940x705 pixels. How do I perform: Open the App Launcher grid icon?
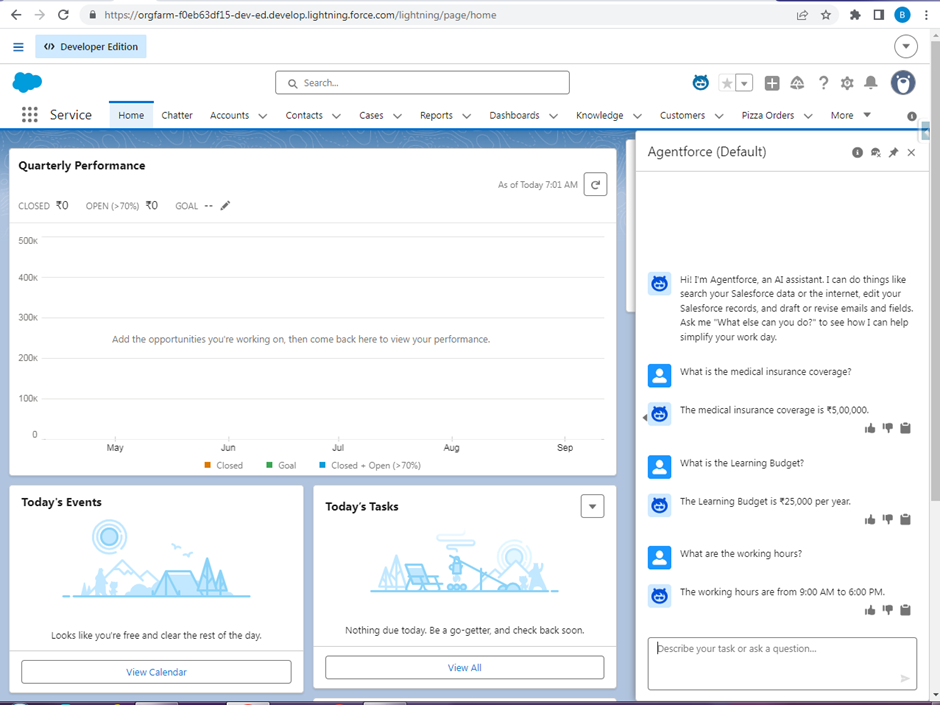click(29, 115)
